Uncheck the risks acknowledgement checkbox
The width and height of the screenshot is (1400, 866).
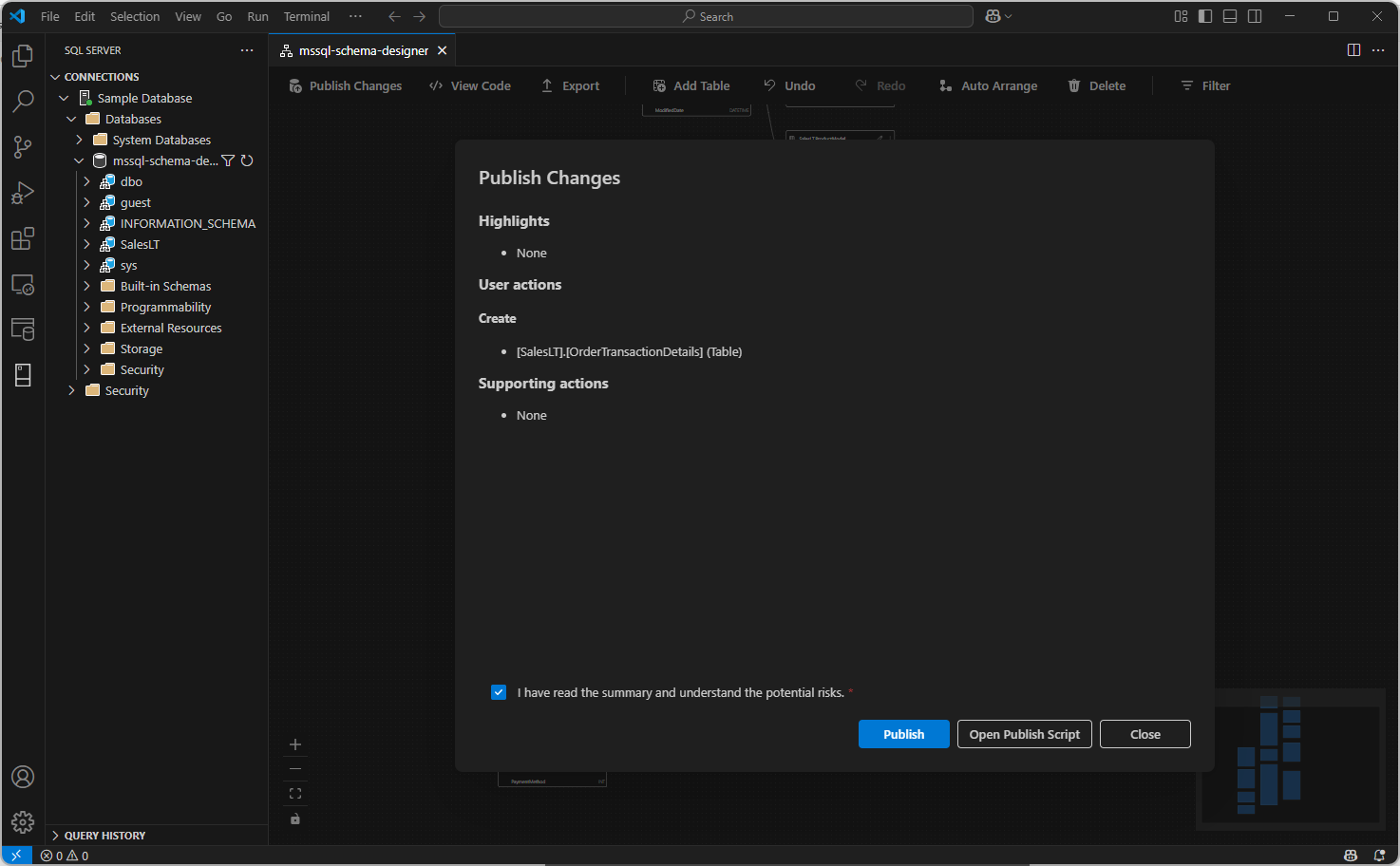(x=499, y=692)
